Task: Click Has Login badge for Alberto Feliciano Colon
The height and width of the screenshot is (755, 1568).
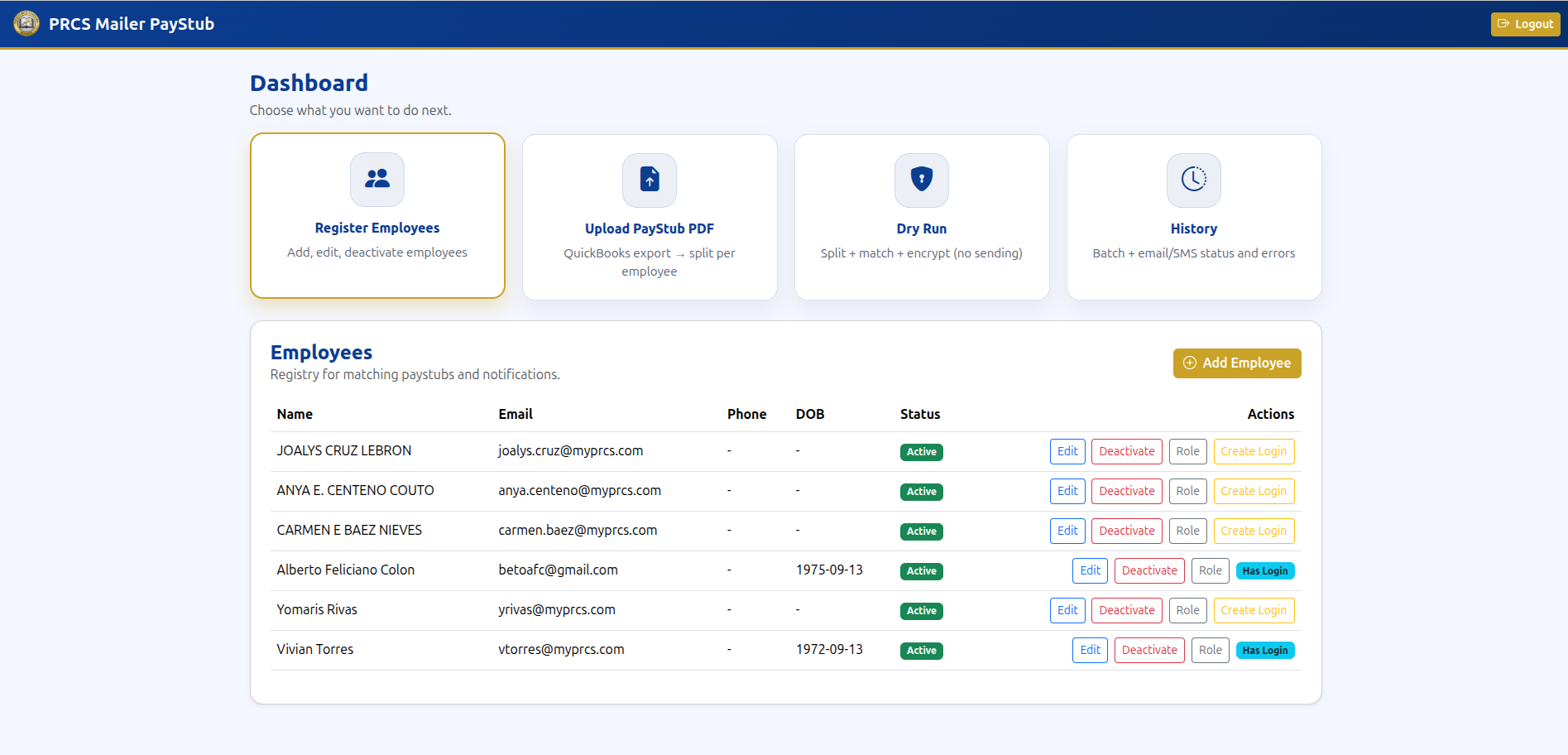Action: click(1265, 570)
